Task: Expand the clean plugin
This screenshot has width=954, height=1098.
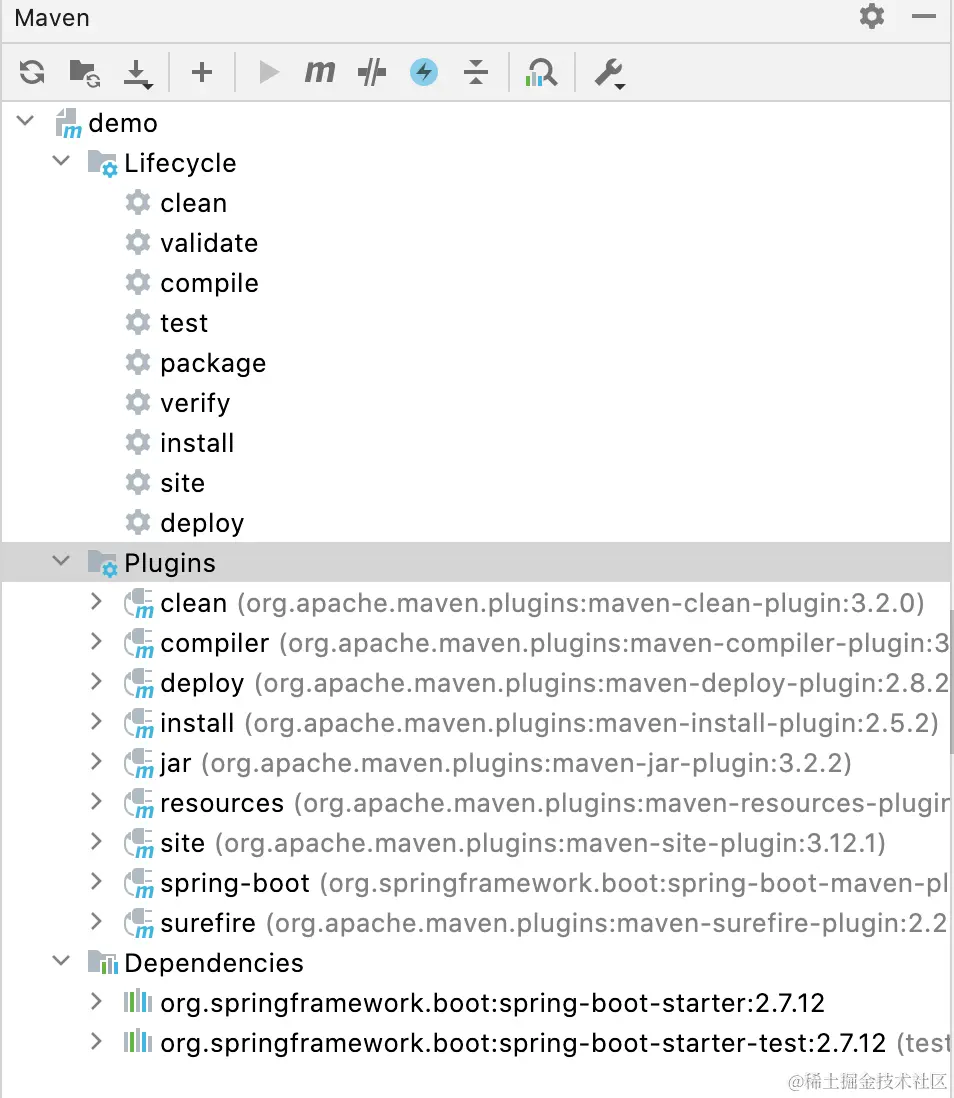Action: tap(97, 602)
